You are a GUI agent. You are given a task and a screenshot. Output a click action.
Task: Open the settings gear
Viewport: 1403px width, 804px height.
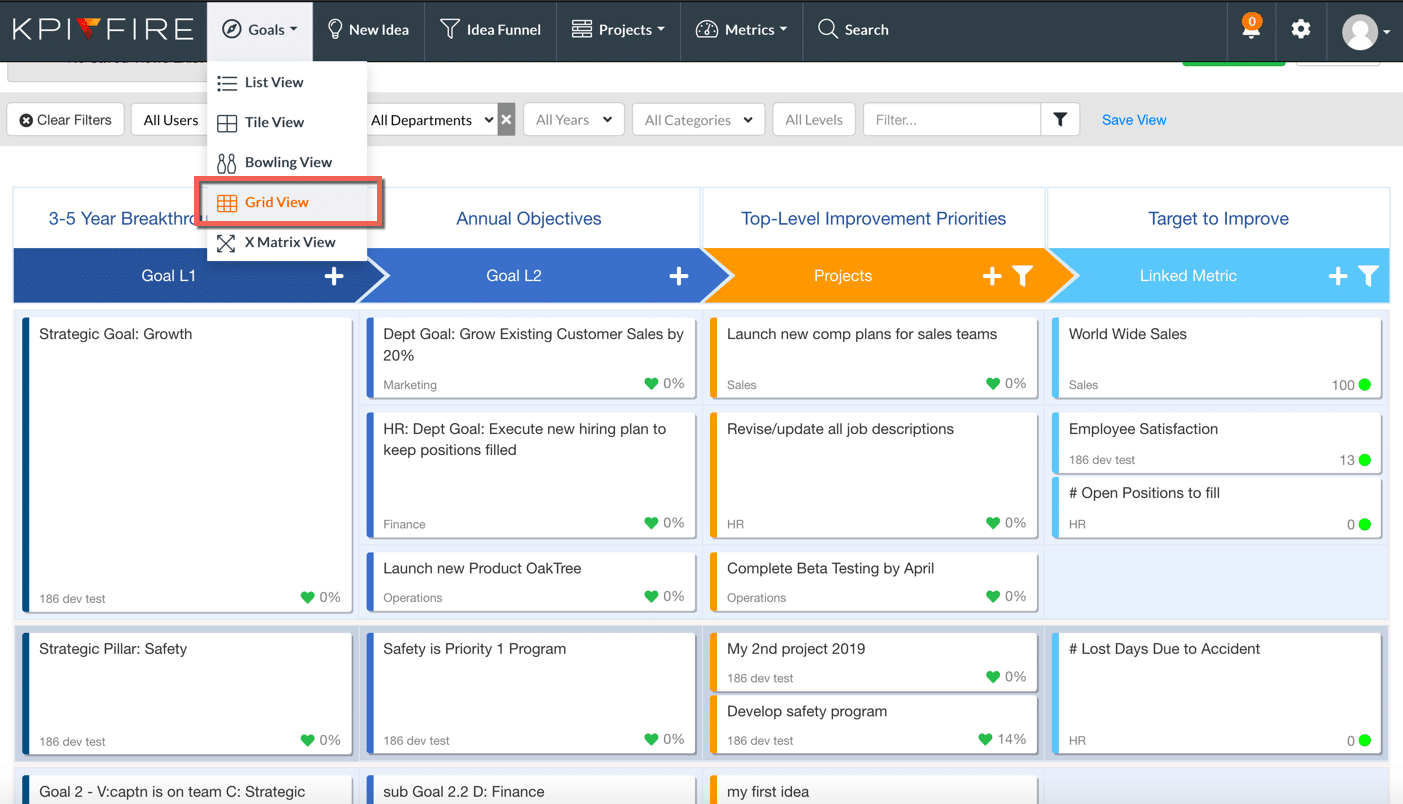pyautogui.click(x=1300, y=29)
